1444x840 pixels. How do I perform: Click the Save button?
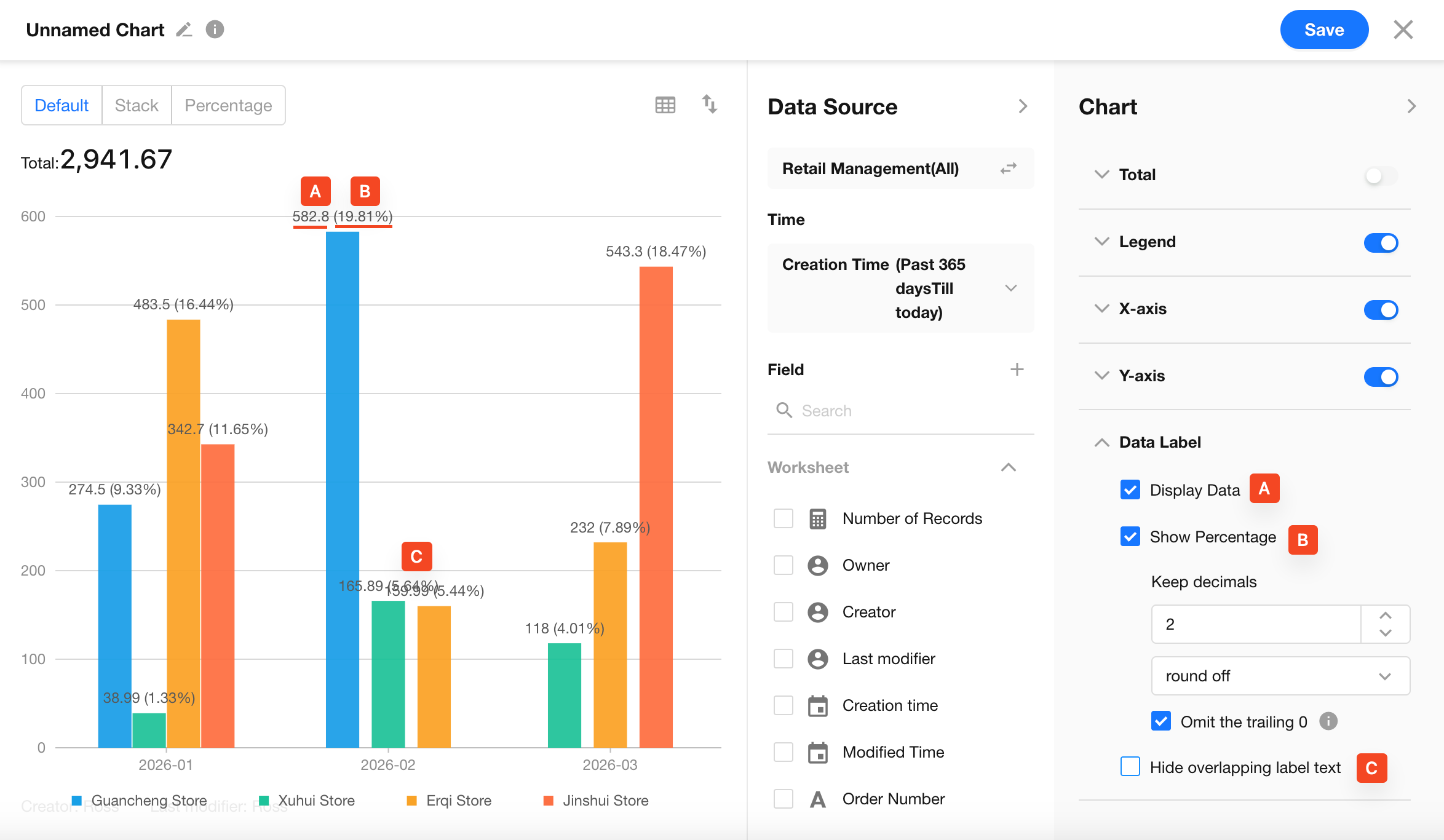pyautogui.click(x=1323, y=30)
